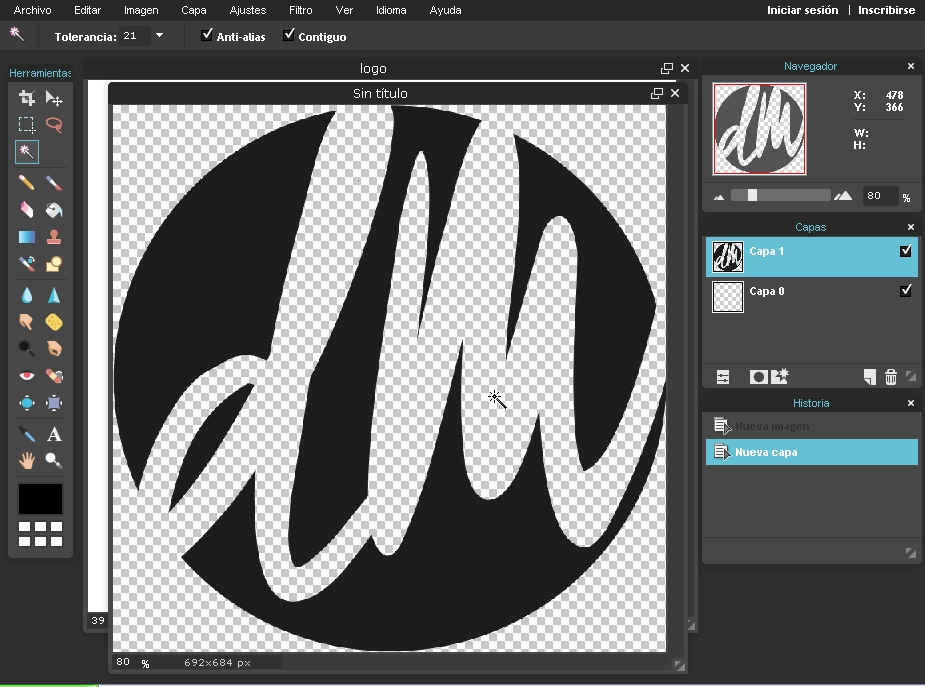Click the Iniciar sesión link
The height and width of the screenshot is (687, 925).
(802, 10)
